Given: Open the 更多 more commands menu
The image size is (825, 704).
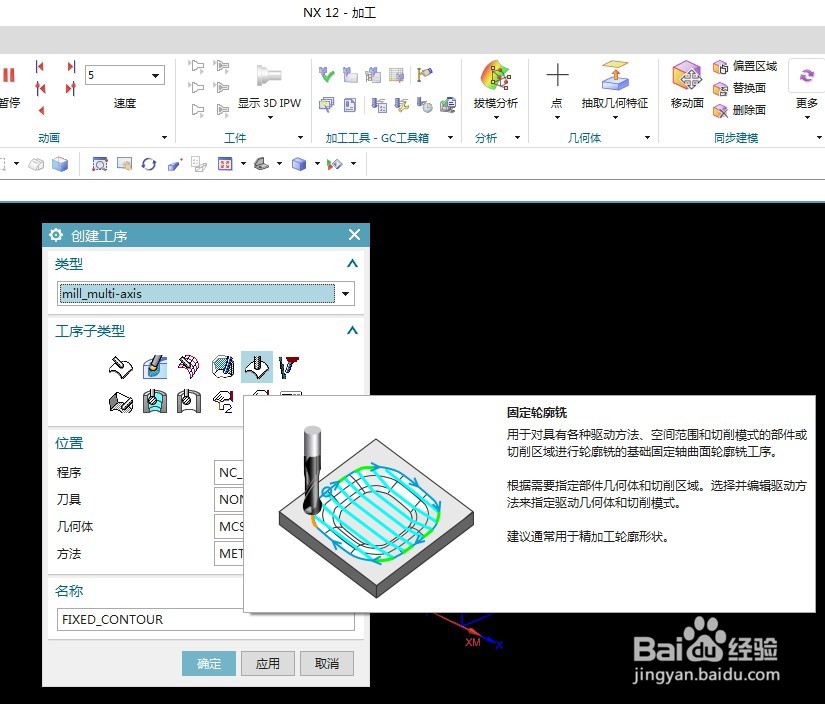Looking at the screenshot, I should (x=807, y=87).
